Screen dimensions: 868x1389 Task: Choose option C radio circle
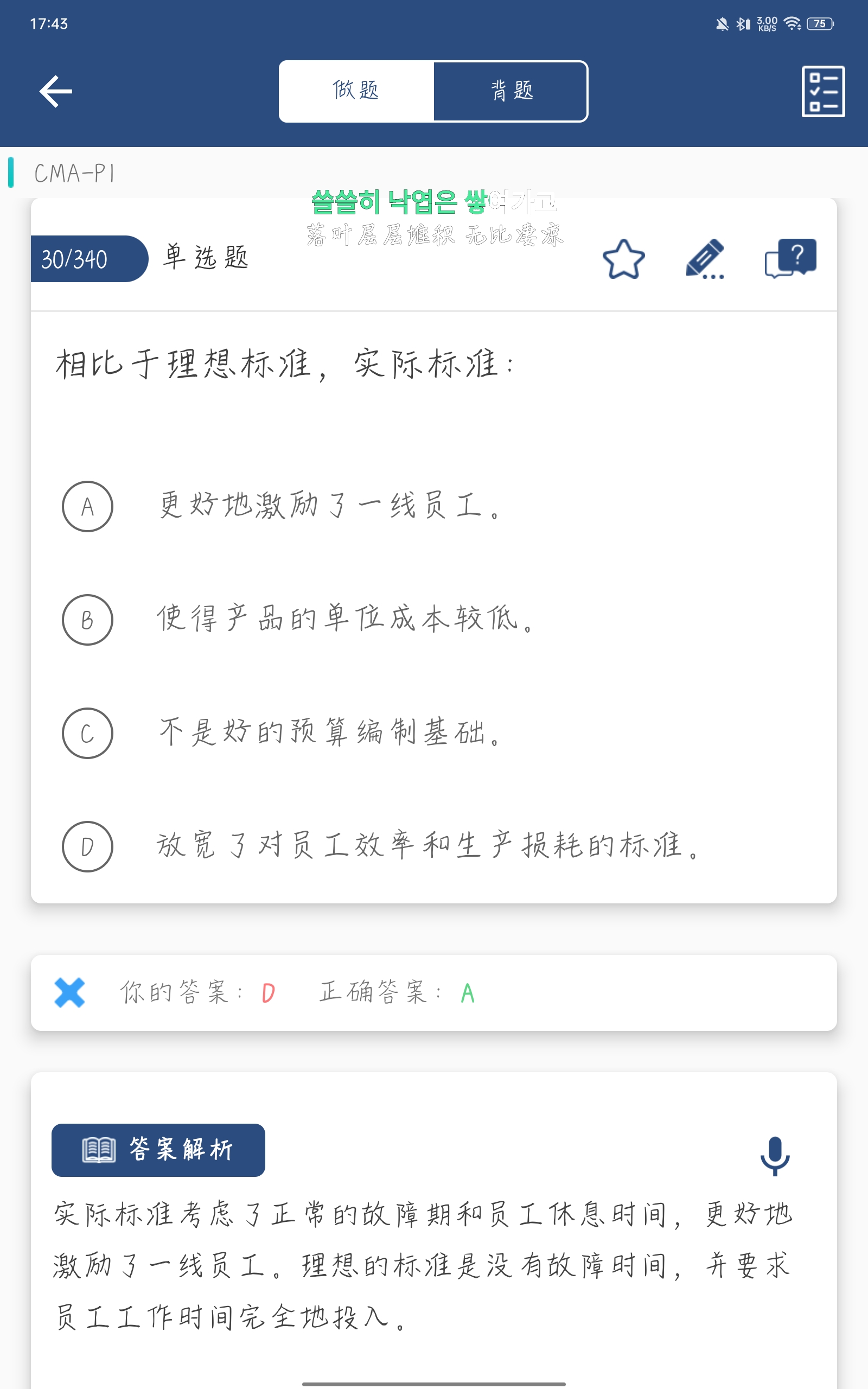click(87, 733)
